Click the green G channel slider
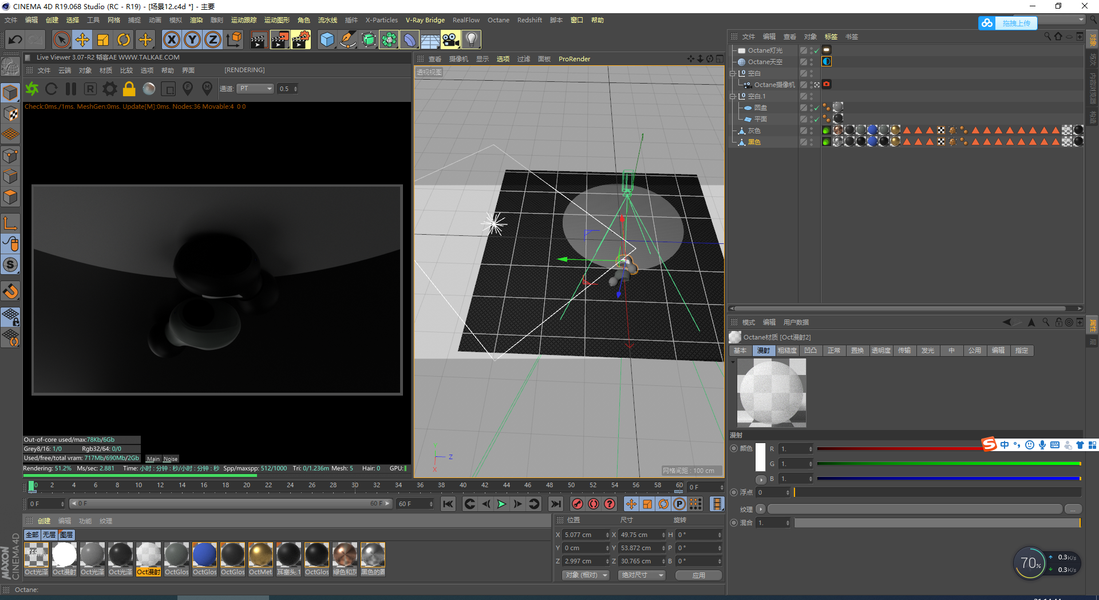Image resolution: width=1099 pixels, height=600 pixels. coord(948,463)
